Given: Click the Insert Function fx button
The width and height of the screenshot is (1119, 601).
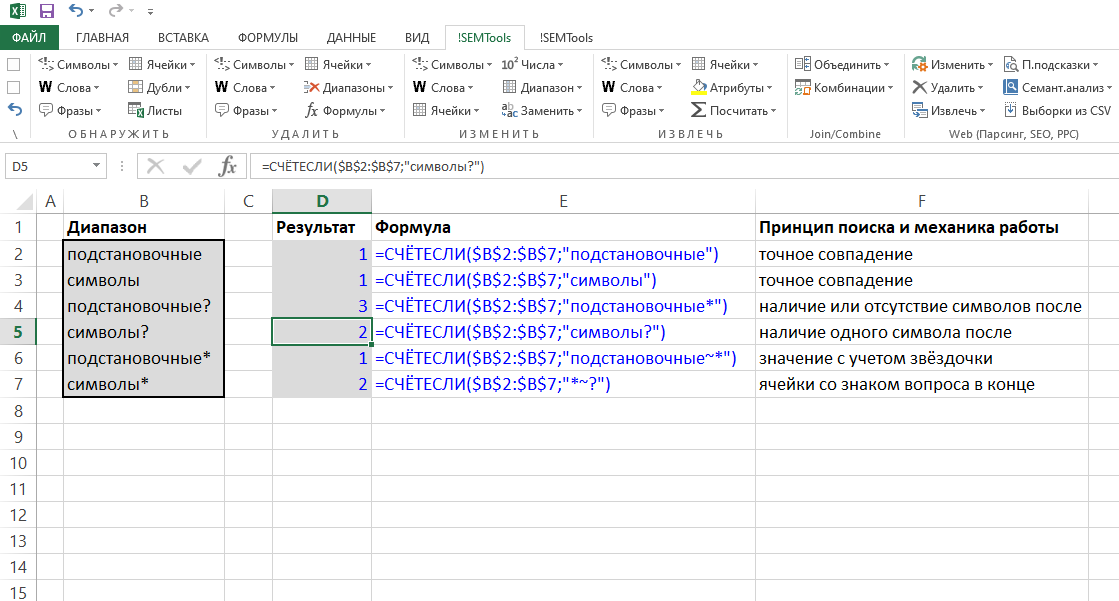Looking at the screenshot, I should (228, 166).
